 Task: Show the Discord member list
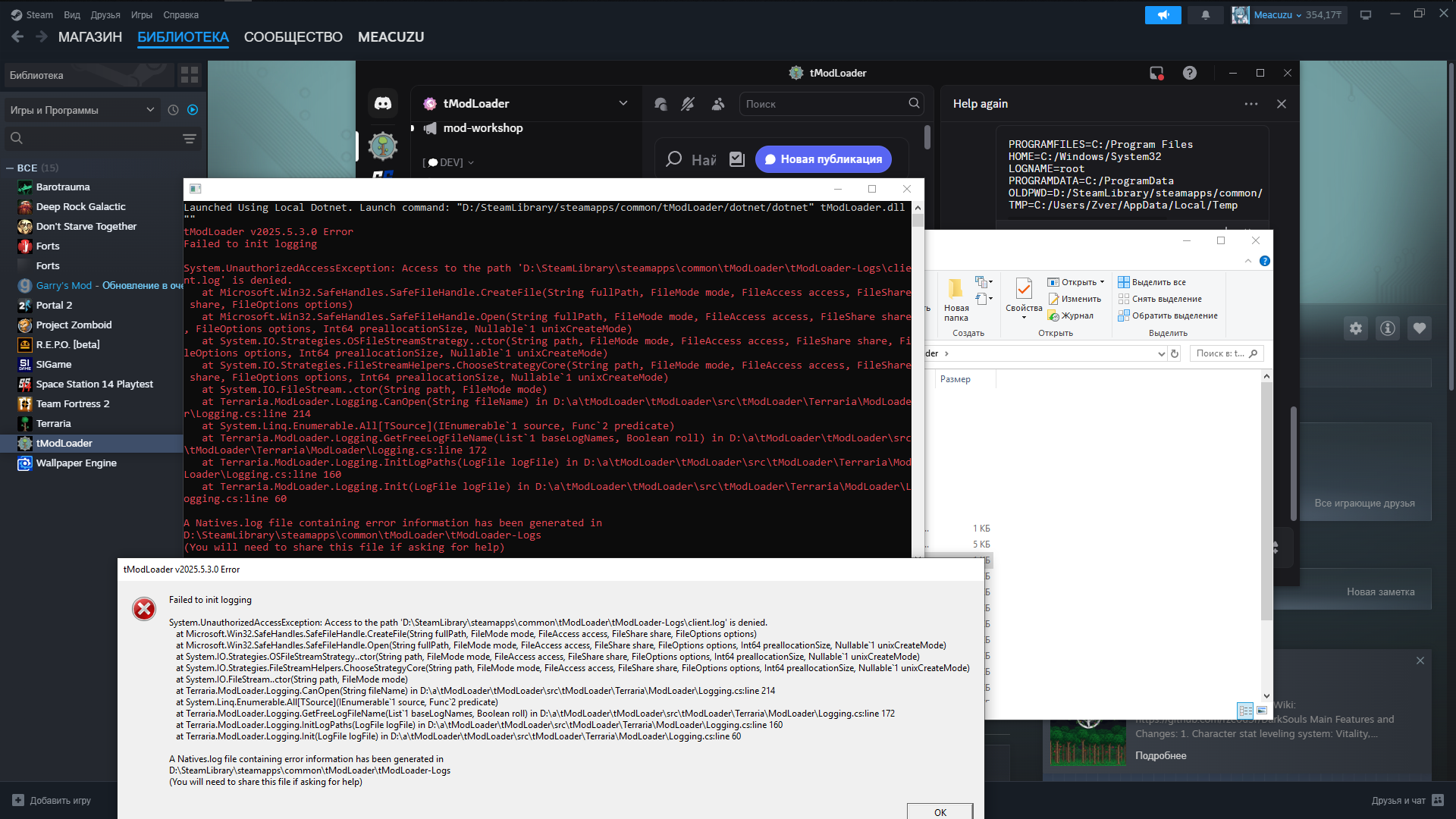[717, 104]
